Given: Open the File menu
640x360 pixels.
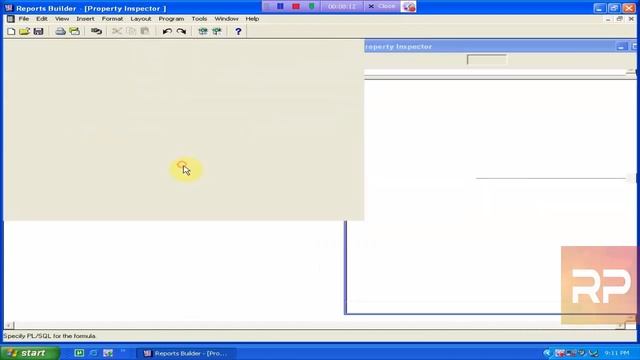Looking at the screenshot, I should (x=24, y=19).
